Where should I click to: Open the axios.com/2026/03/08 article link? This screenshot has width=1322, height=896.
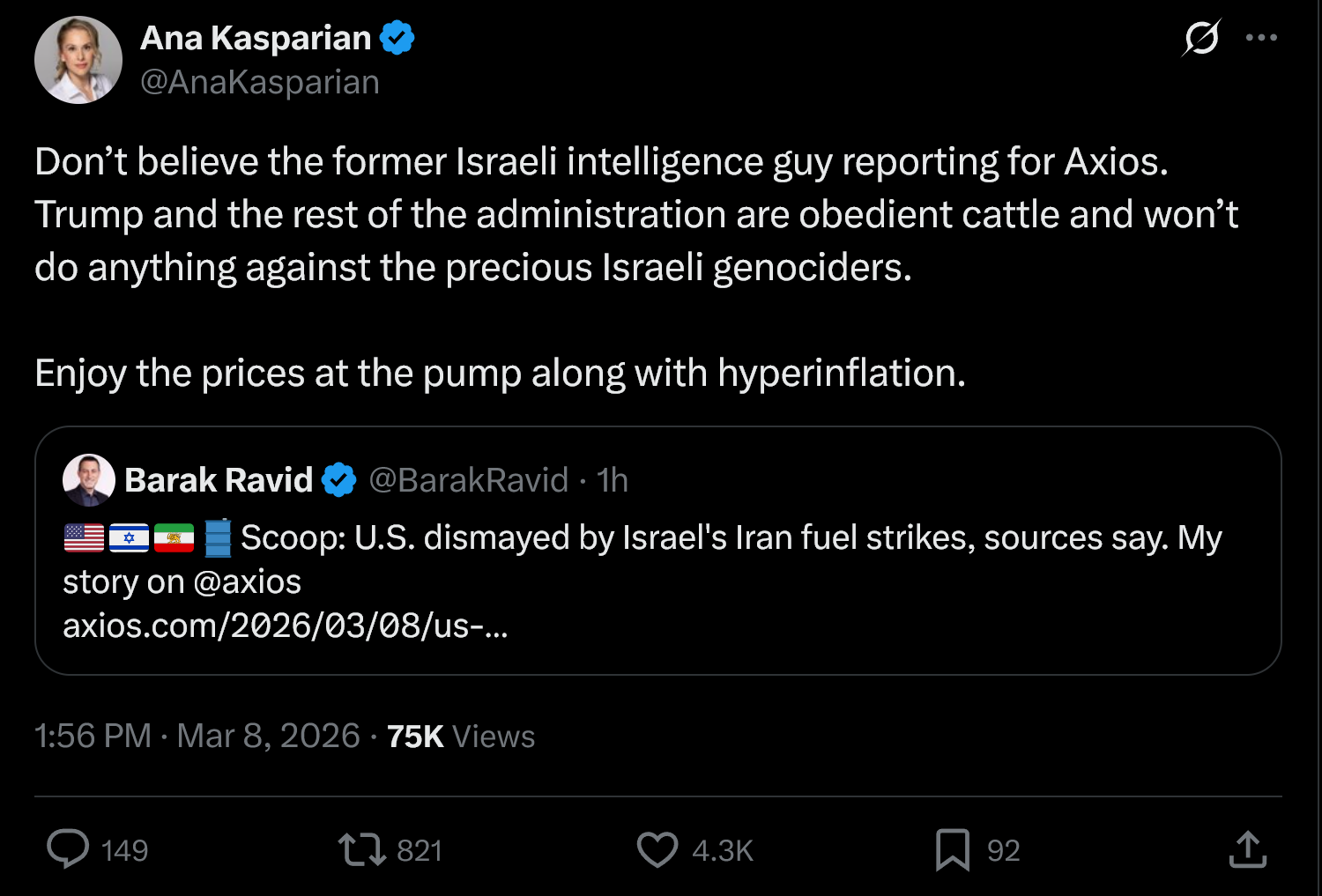(285, 626)
